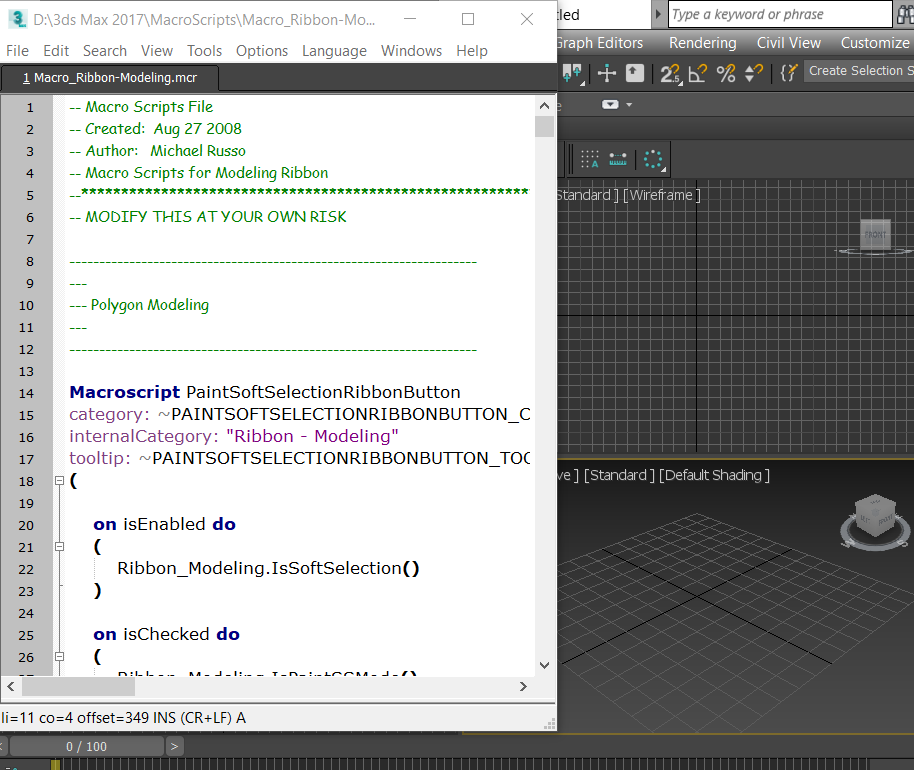Click the soft selection dotted-circle ribbon icon
The image size is (914, 770).
[652, 157]
